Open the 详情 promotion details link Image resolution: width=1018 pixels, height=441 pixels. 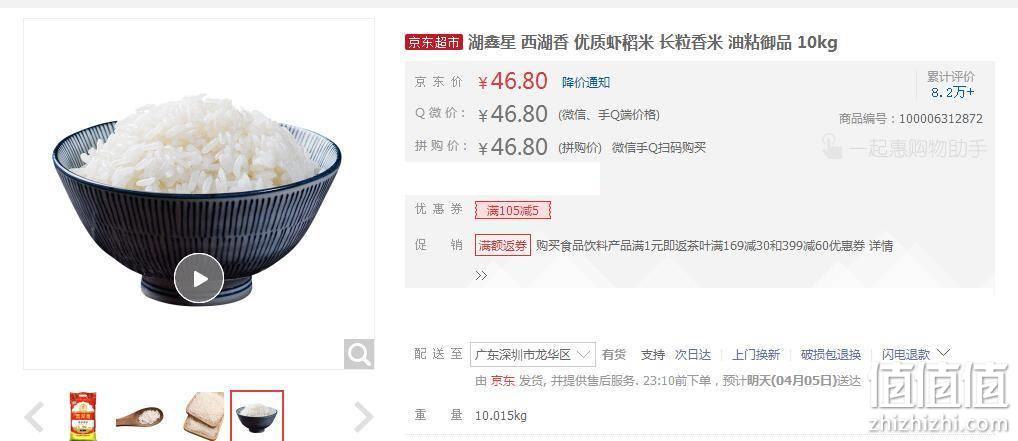click(882, 246)
